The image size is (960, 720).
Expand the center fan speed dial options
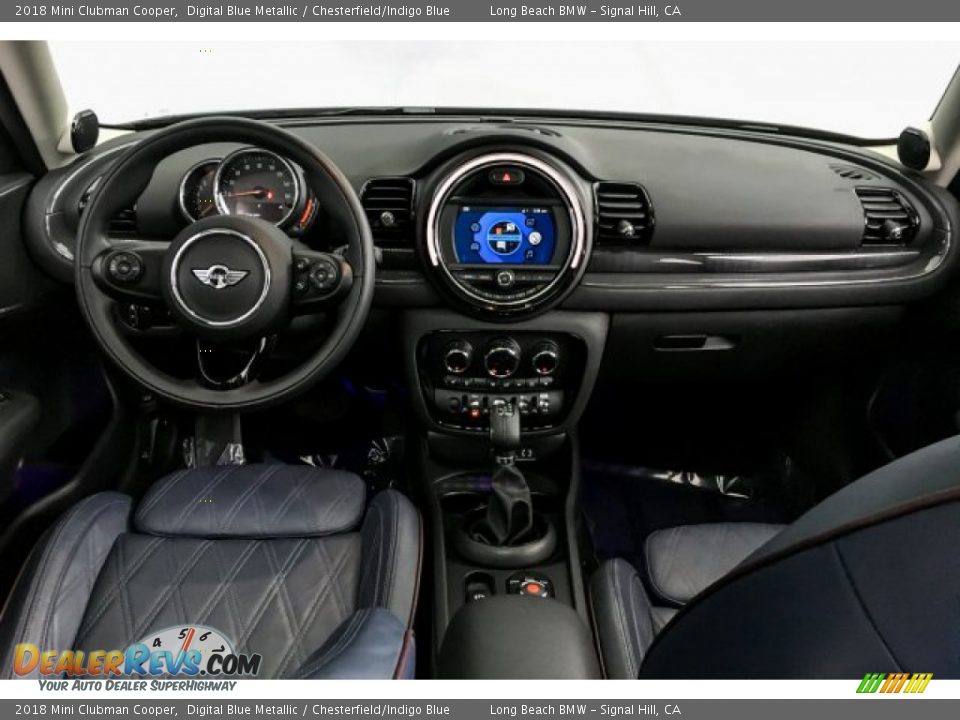click(x=500, y=359)
